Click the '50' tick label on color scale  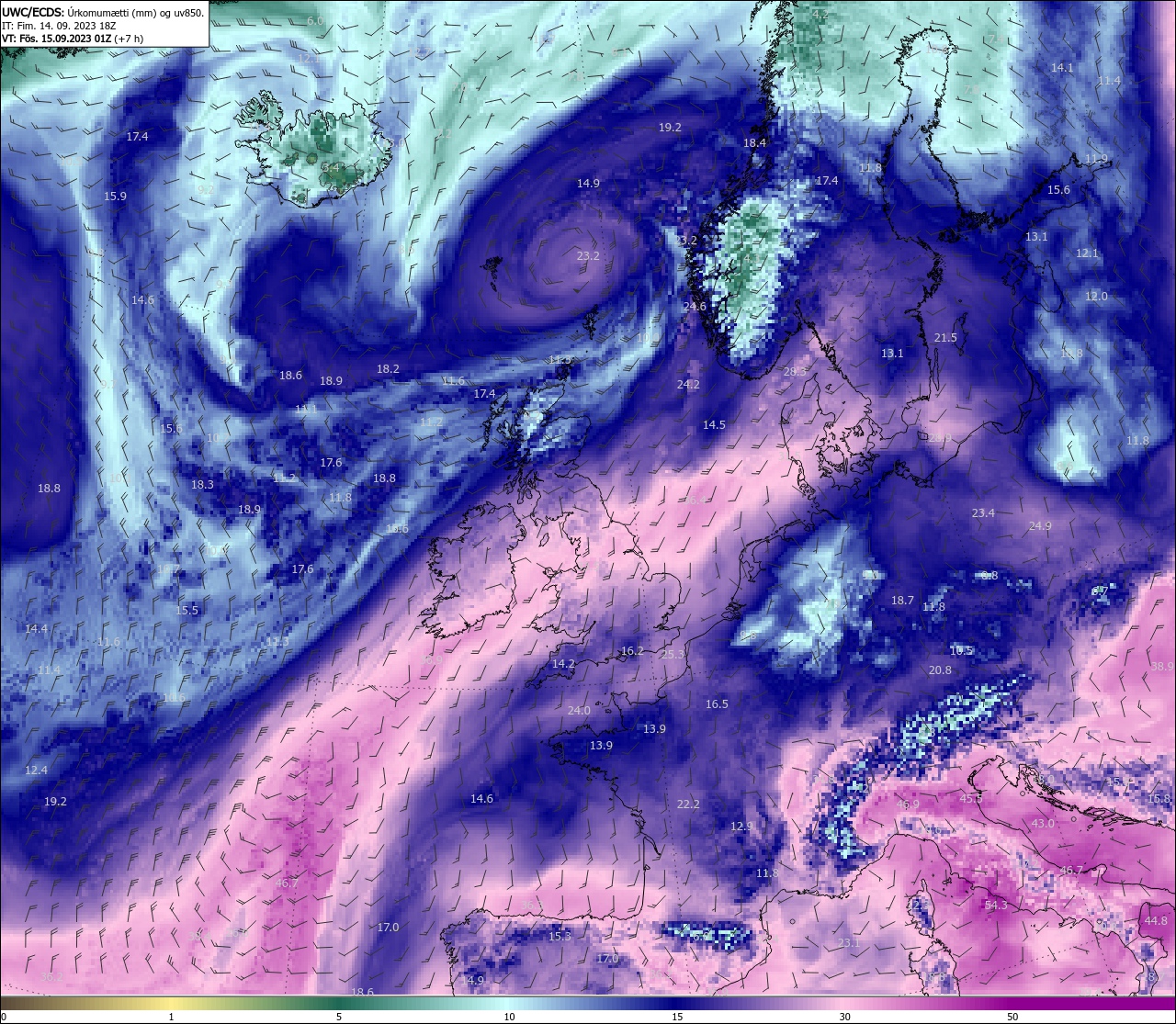click(x=1012, y=1017)
